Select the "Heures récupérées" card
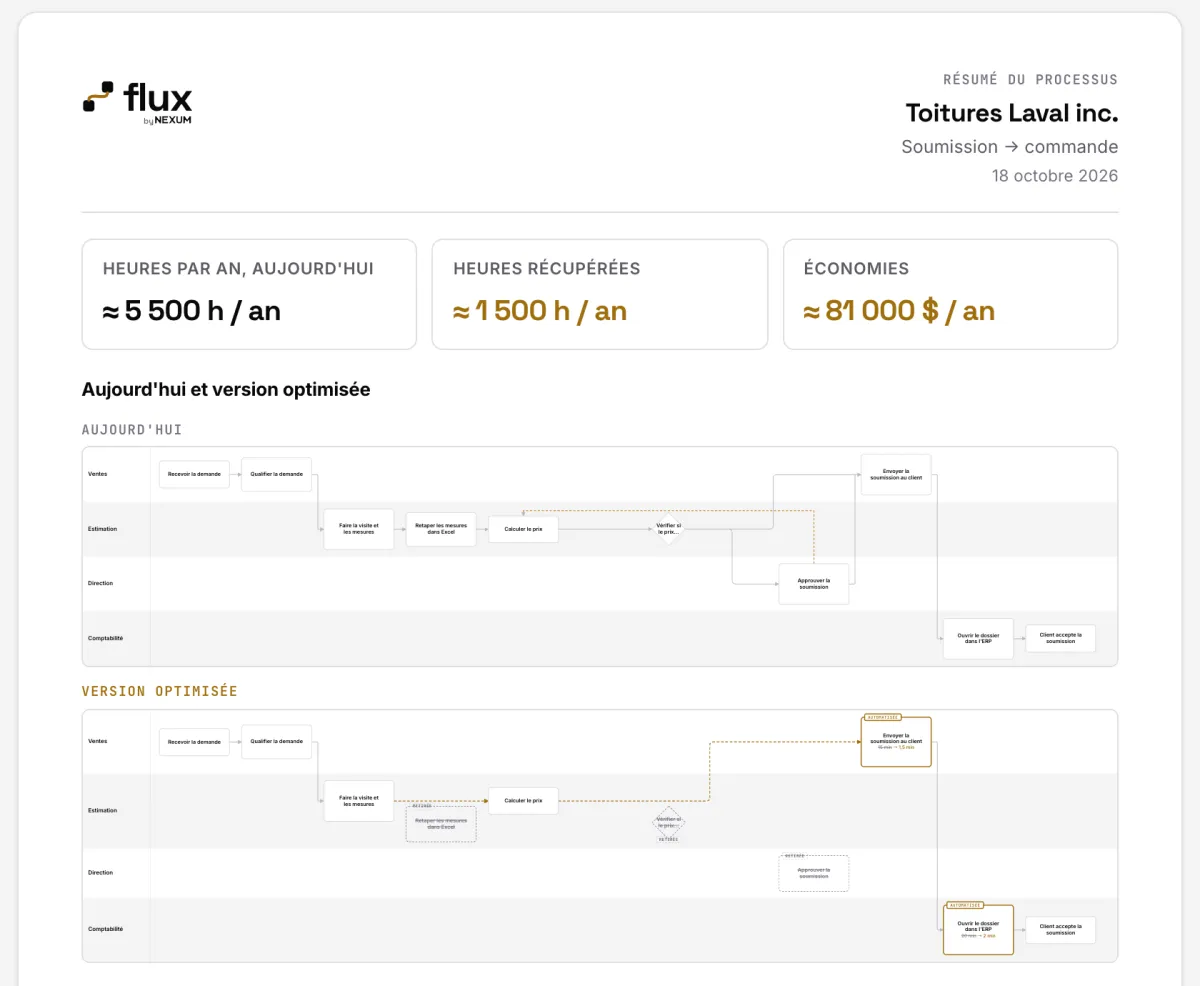The width and height of the screenshot is (1200, 986). (x=600, y=294)
